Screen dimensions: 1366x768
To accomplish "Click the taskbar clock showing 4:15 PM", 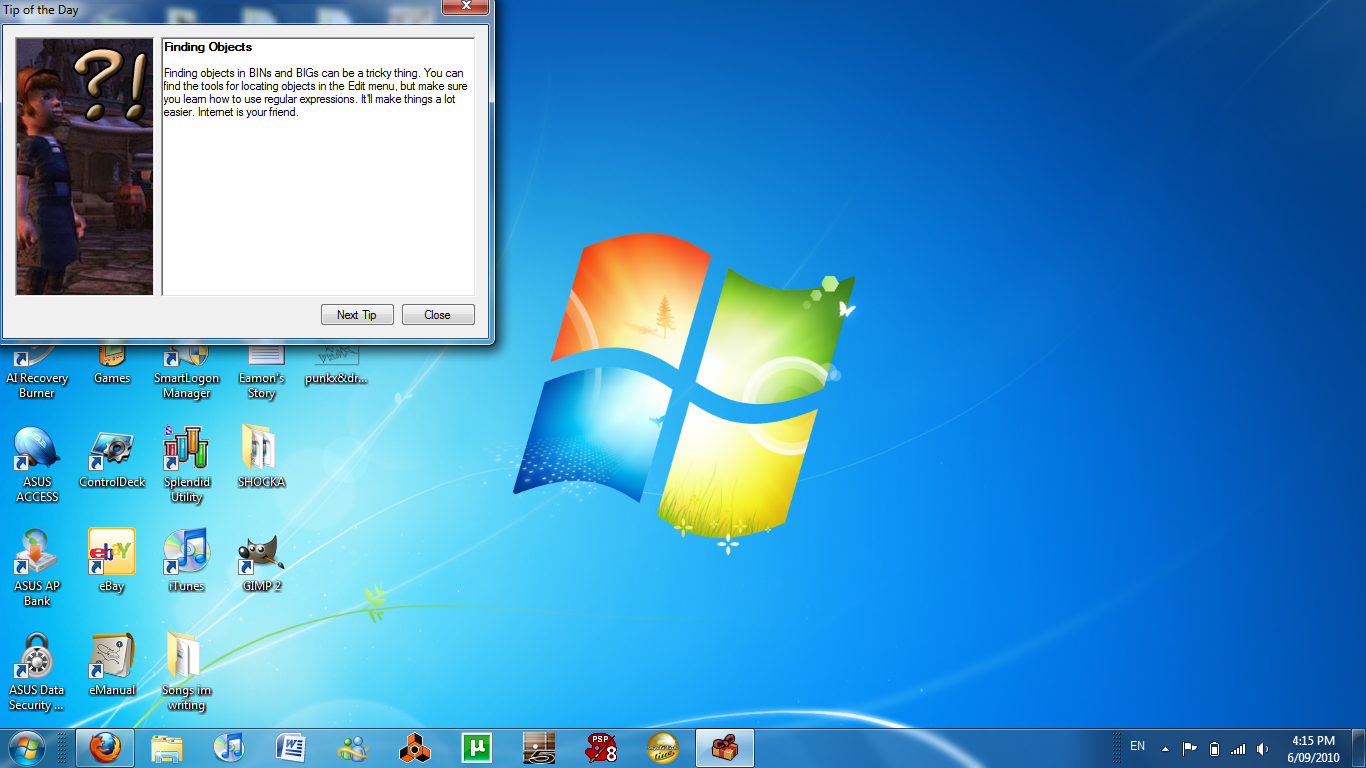I will (1313, 748).
